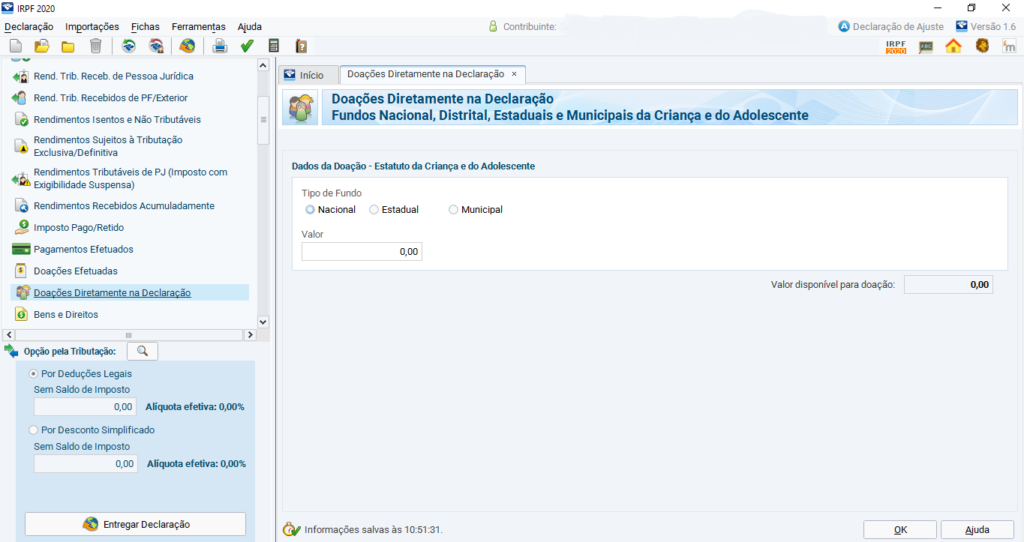Viewport: 1024px width, 542px height.
Task: Click the printer icon in toolbar
Action: point(220,46)
